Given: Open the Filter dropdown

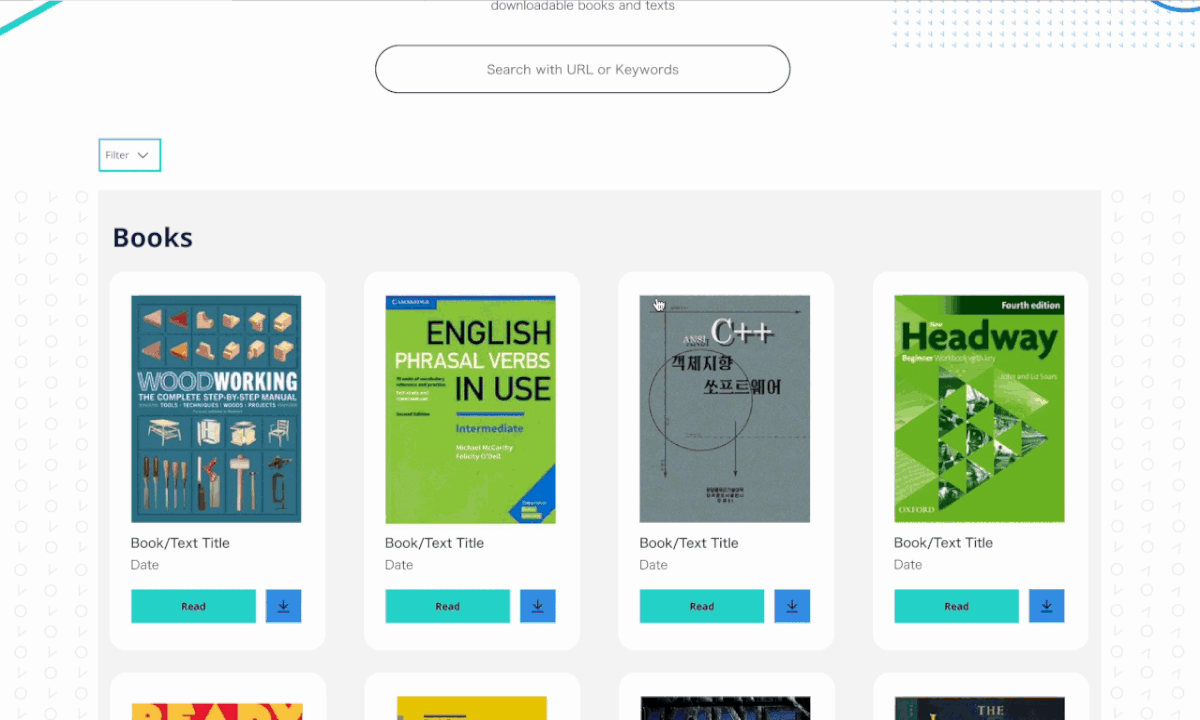Looking at the screenshot, I should tap(129, 155).
